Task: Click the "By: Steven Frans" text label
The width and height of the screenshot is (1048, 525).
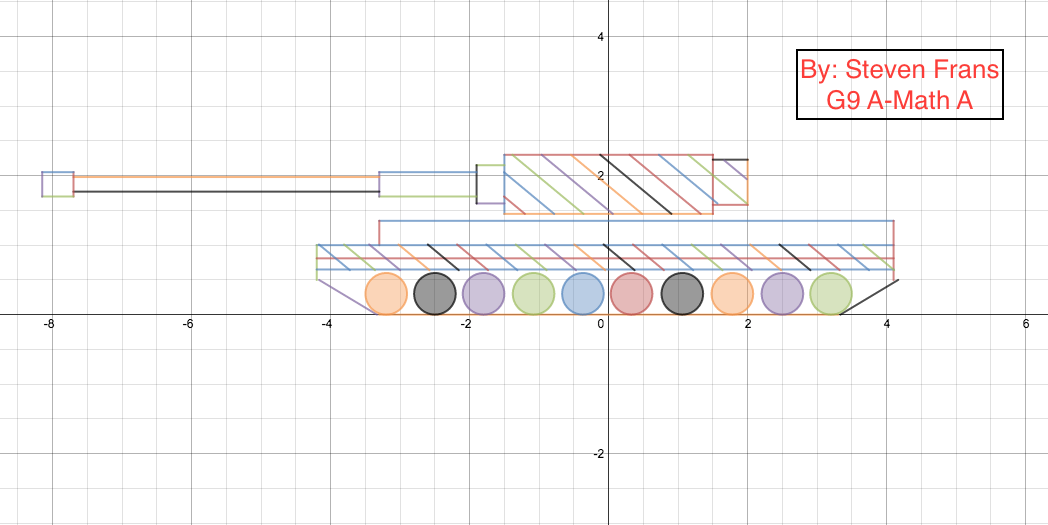Action: pos(900,69)
